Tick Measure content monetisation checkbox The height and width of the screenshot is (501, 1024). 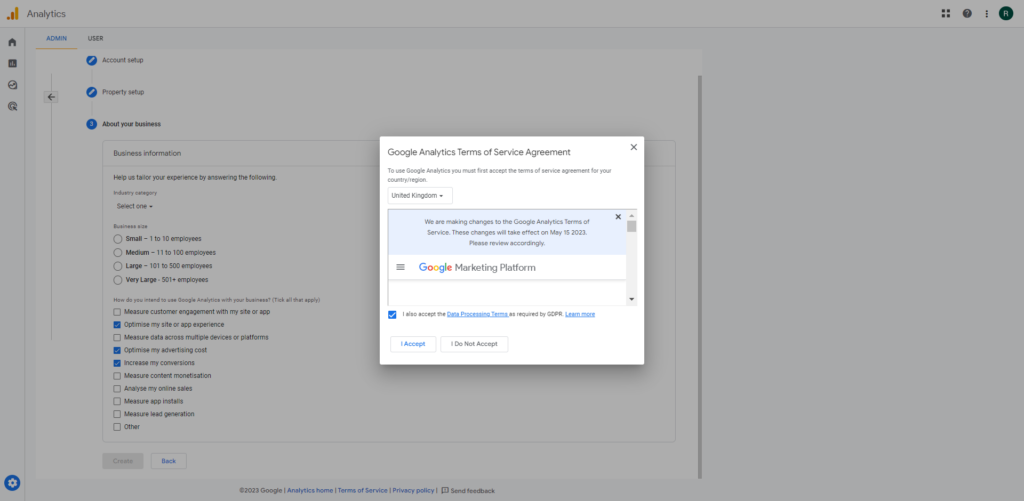[x=117, y=376]
